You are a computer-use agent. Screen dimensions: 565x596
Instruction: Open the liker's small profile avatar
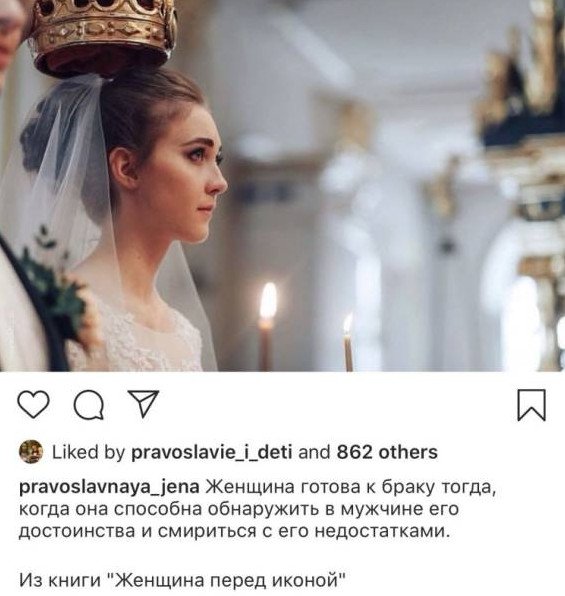pos(31,452)
